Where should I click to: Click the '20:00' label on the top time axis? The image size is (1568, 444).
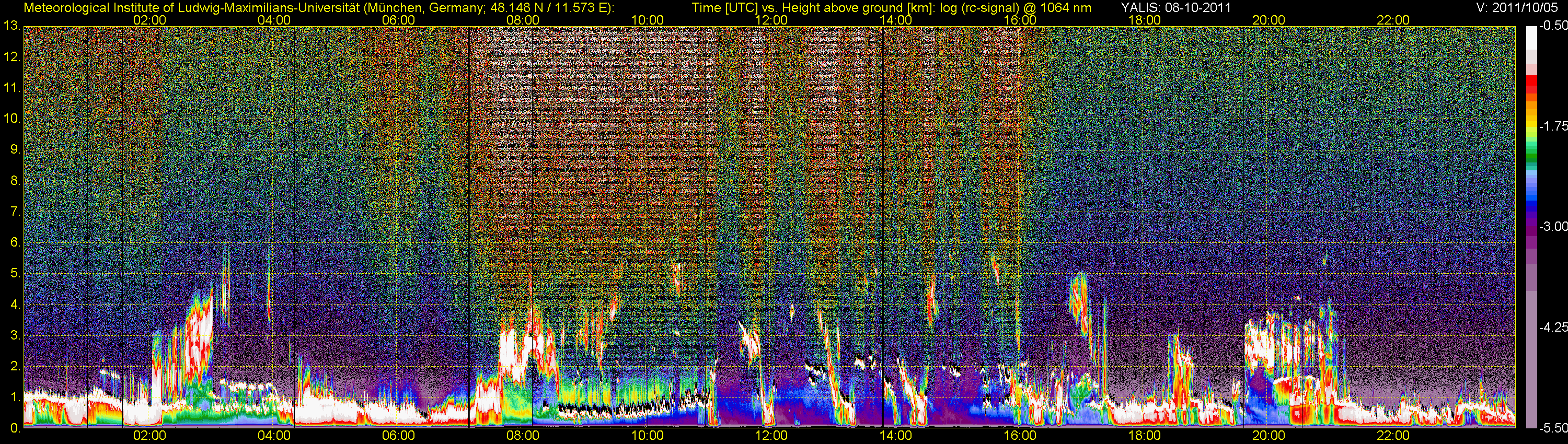[1269, 20]
